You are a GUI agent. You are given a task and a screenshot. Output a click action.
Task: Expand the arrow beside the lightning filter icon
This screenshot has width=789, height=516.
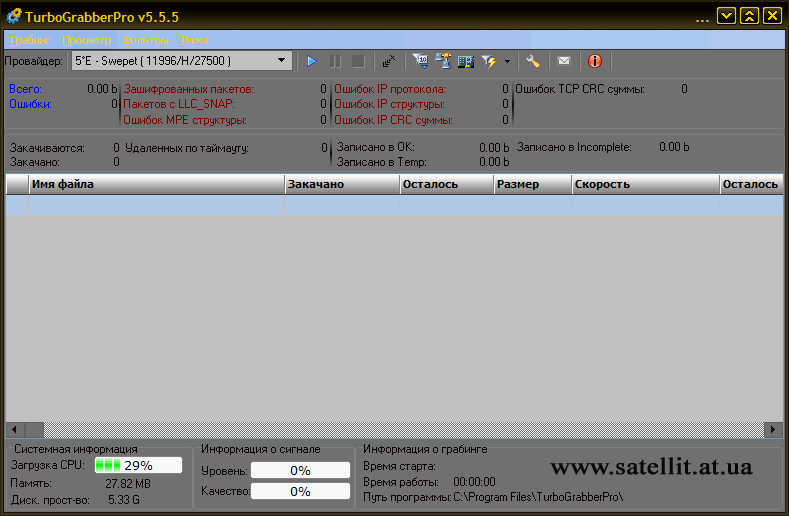pos(507,61)
